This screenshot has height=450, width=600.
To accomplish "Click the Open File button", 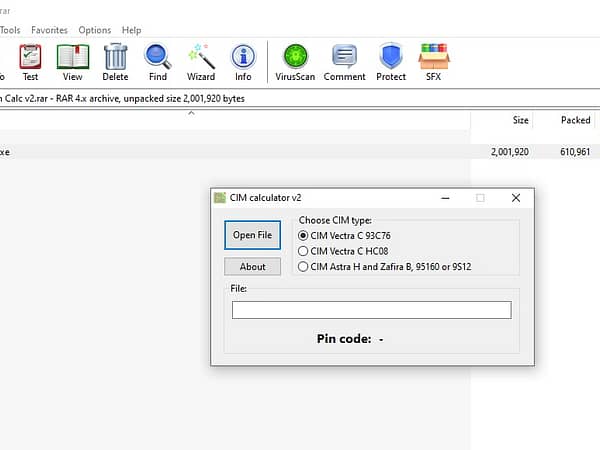I will [x=253, y=235].
